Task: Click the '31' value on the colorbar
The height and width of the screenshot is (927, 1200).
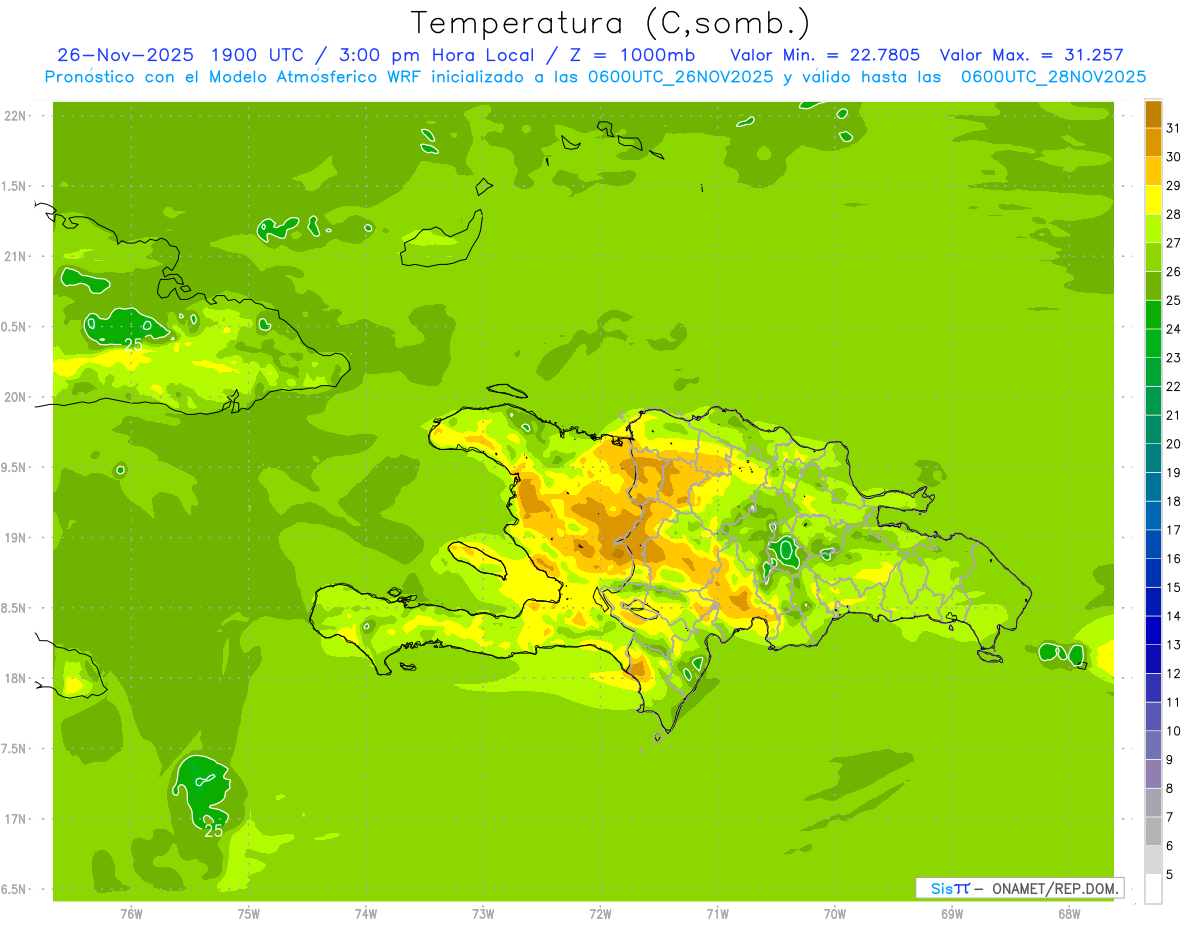Action: point(1173,129)
